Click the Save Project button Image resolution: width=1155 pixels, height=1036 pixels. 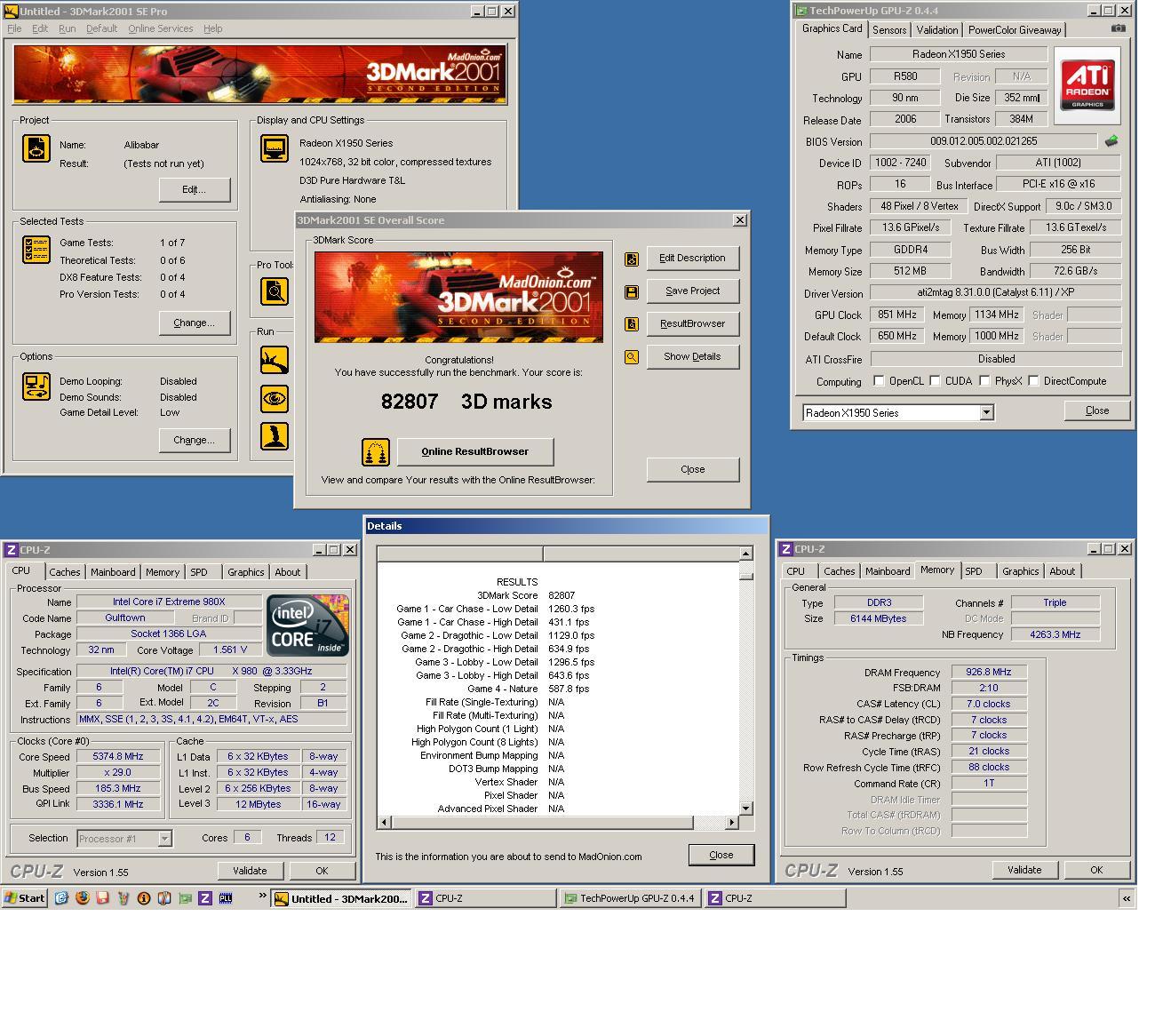point(693,291)
